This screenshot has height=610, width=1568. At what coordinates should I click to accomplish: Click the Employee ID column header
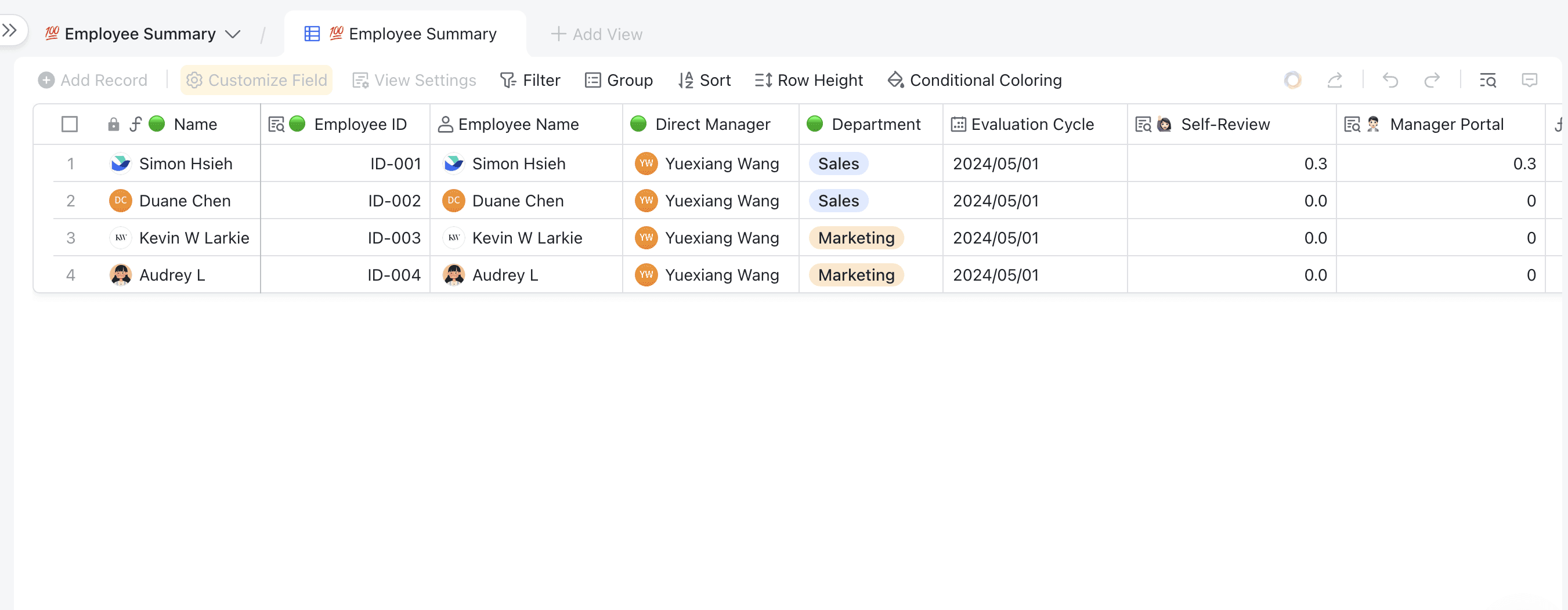[345, 124]
